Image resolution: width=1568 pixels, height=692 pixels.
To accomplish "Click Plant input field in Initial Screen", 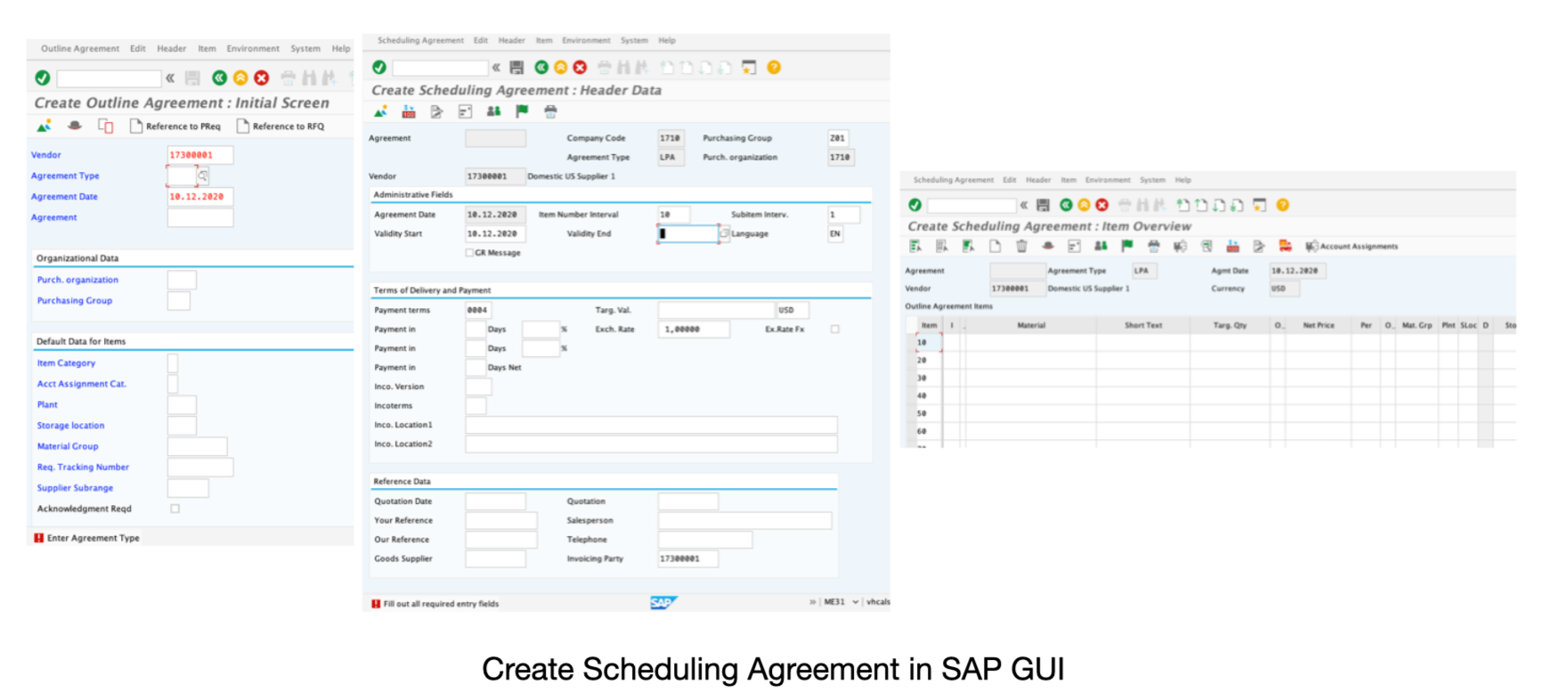I will pyautogui.click(x=182, y=404).
